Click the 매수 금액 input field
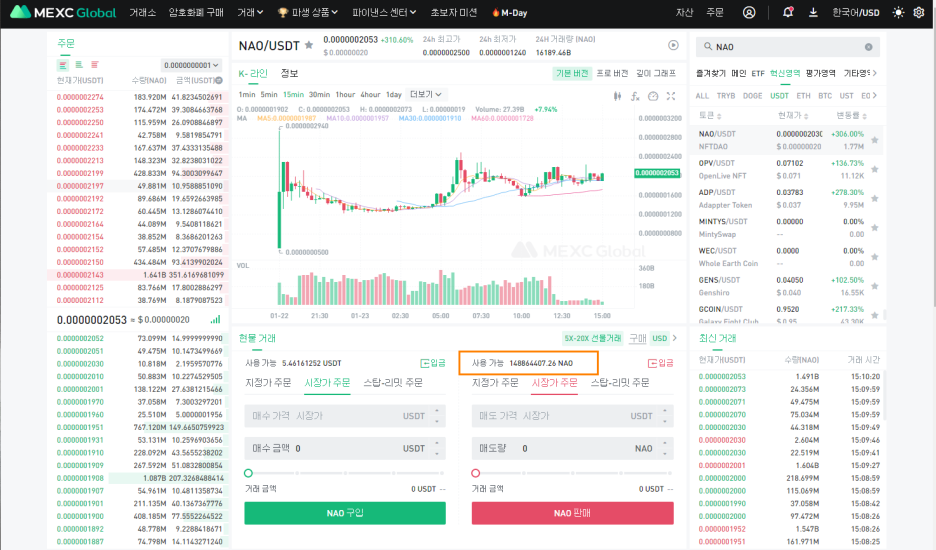Viewport: 936px width, 550px height. (345, 448)
